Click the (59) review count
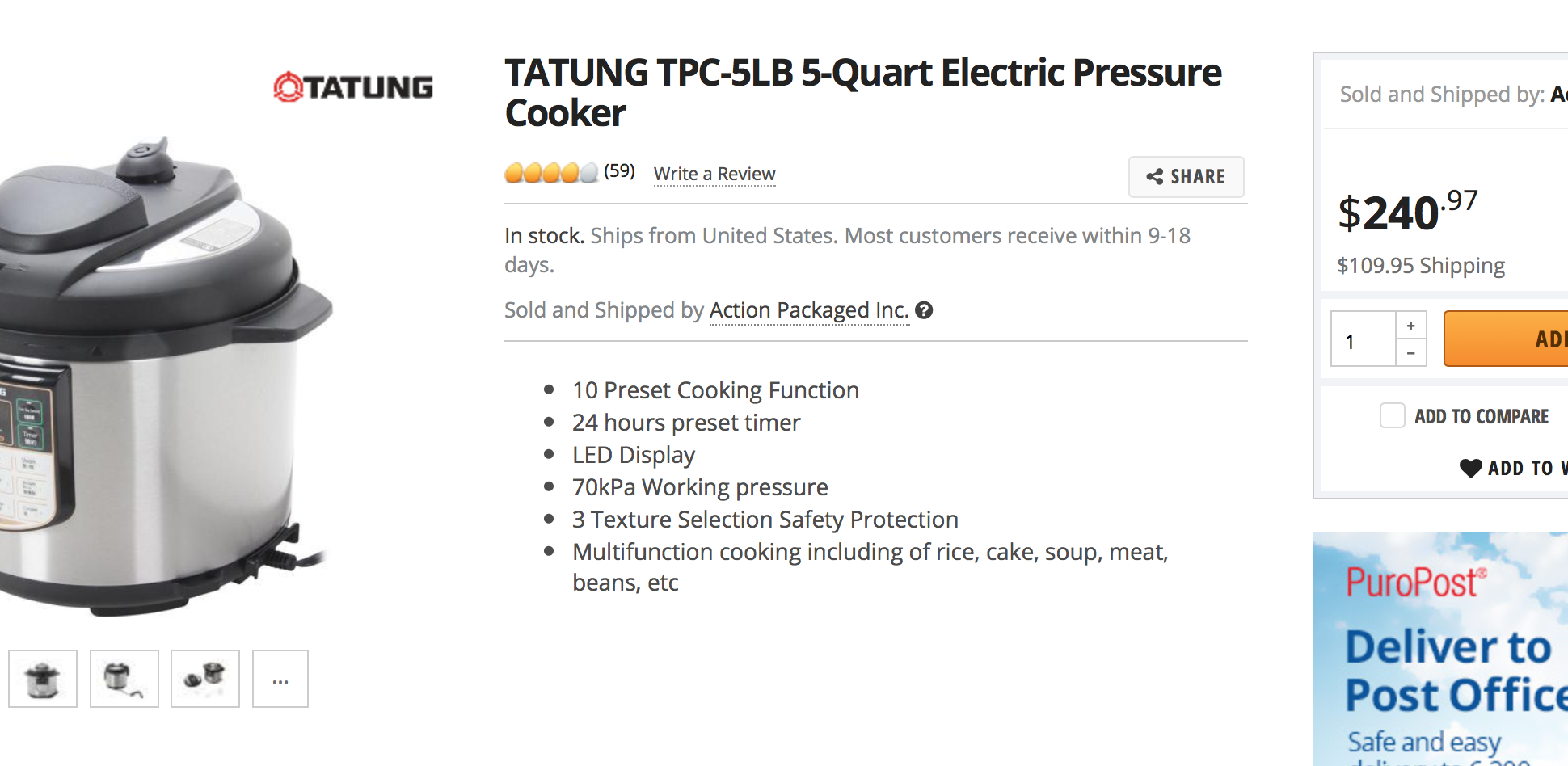1568x766 pixels. [x=619, y=171]
